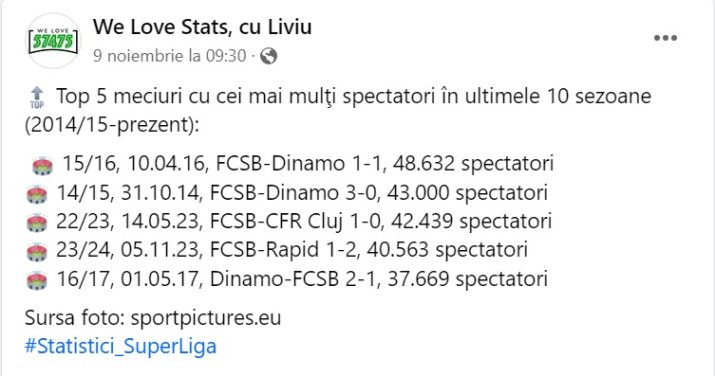Open the #Statistici_SuperLiga hashtag

(x=121, y=346)
